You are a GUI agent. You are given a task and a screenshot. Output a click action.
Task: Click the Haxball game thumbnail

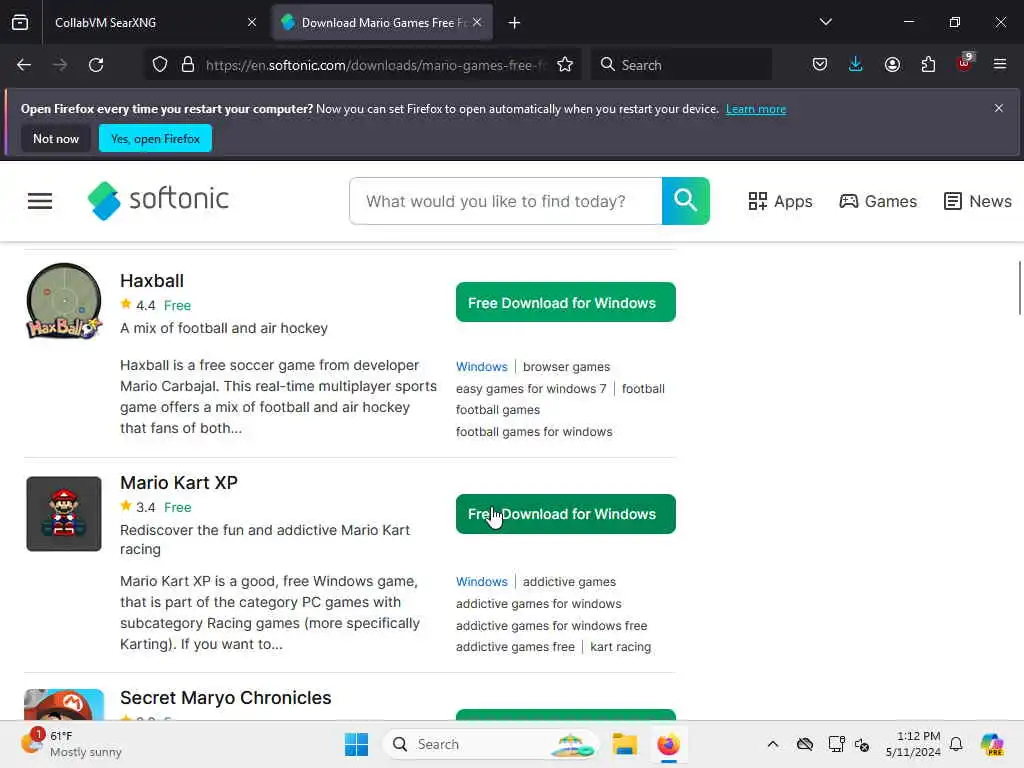click(64, 301)
